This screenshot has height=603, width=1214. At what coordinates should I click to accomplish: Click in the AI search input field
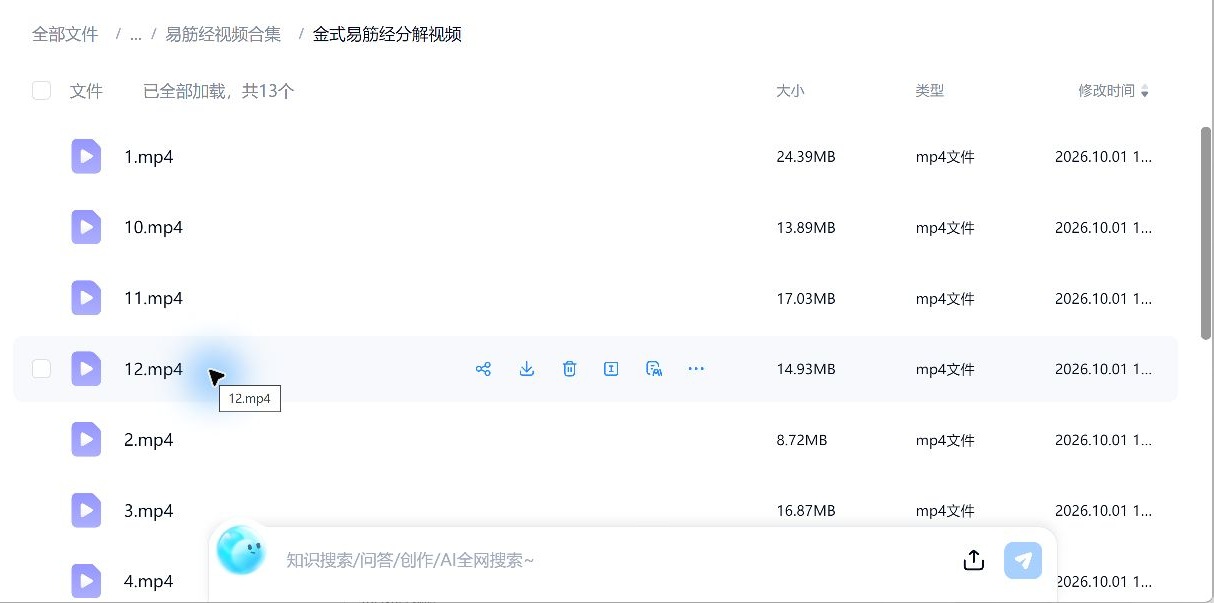(610, 560)
